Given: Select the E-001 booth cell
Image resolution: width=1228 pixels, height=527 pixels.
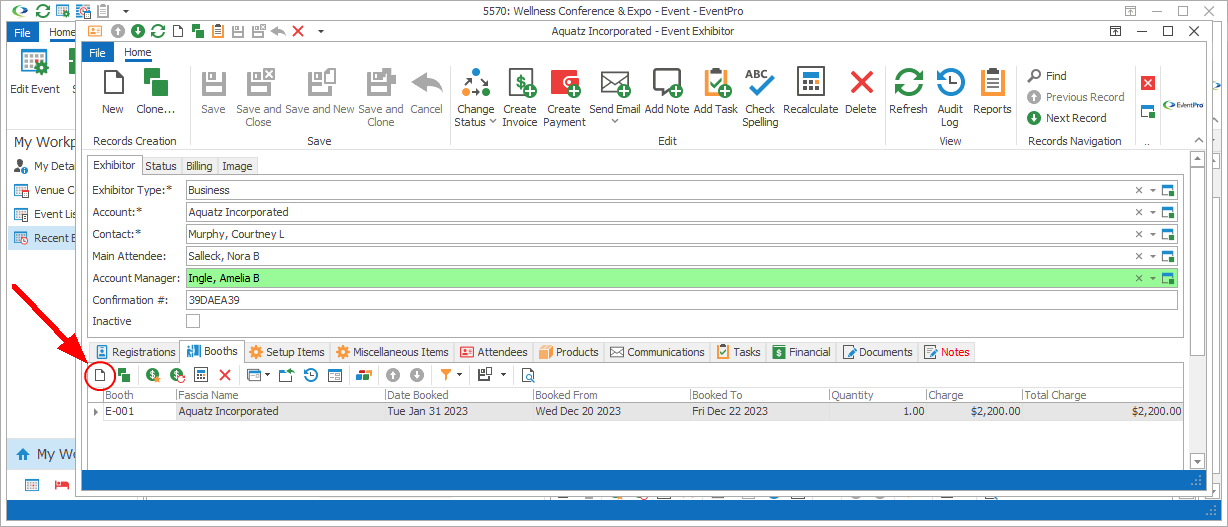Looking at the screenshot, I should tap(139, 411).
